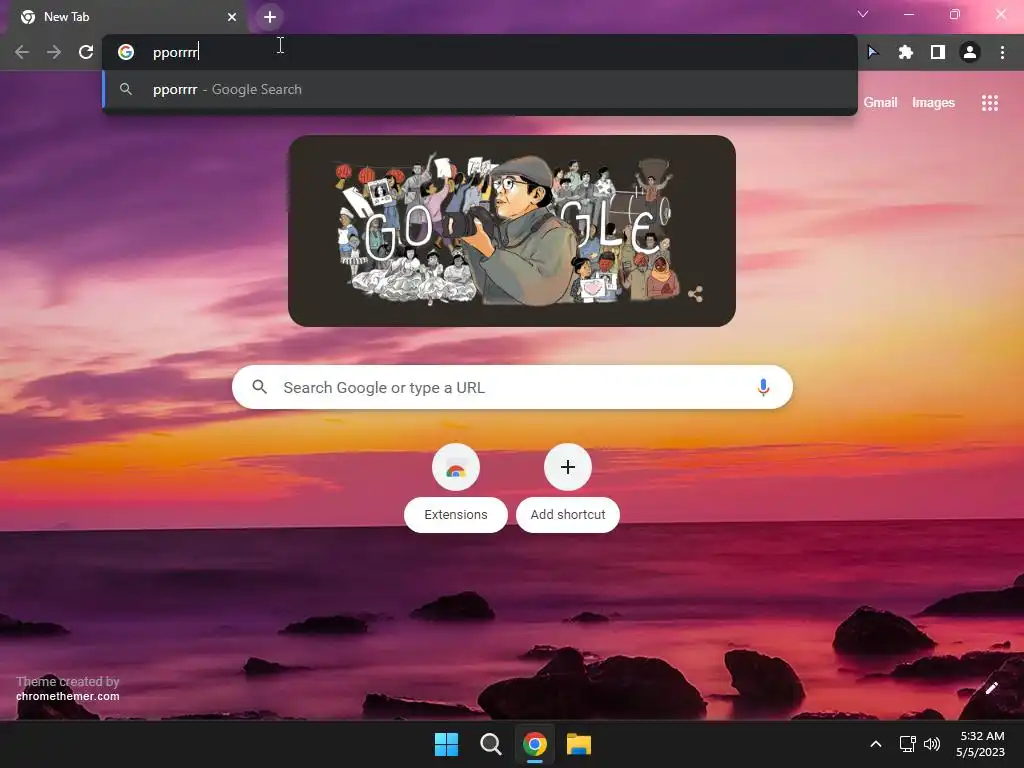The width and height of the screenshot is (1024, 768).
Task: Open the Windows Start menu
Action: click(447, 744)
